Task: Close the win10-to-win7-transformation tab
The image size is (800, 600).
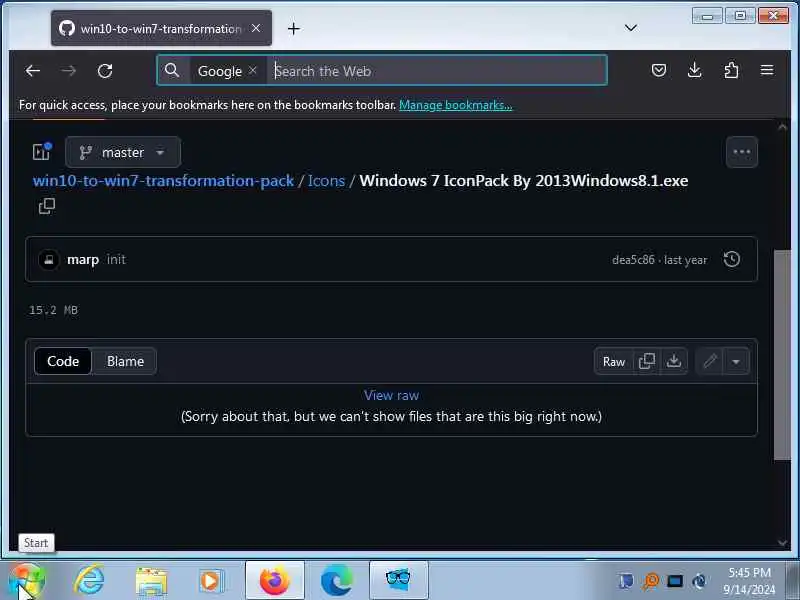Action: (x=256, y=29)
